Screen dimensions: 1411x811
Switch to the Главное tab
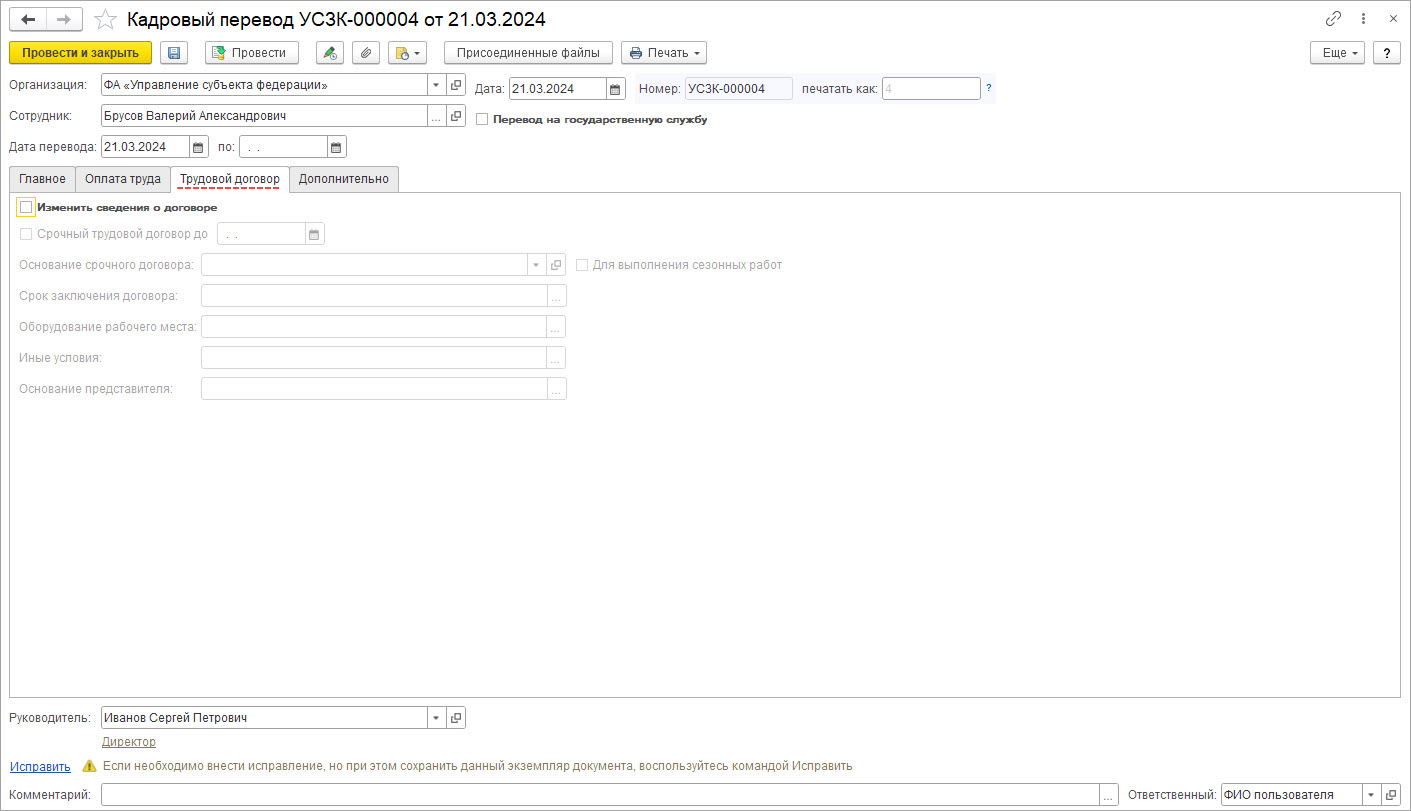point(42,179)
